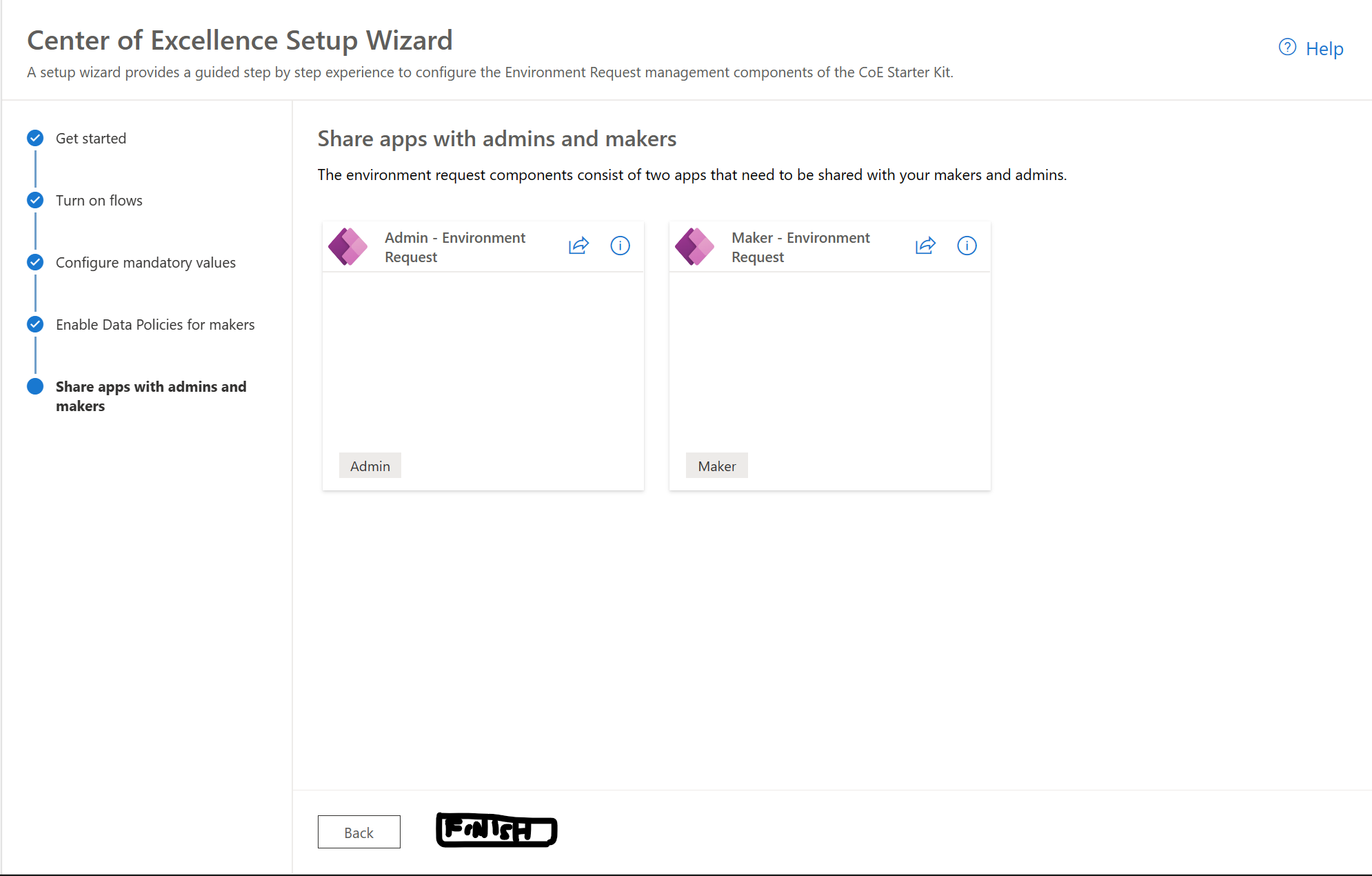Select the Configure mandatory values step

(145, 262)
